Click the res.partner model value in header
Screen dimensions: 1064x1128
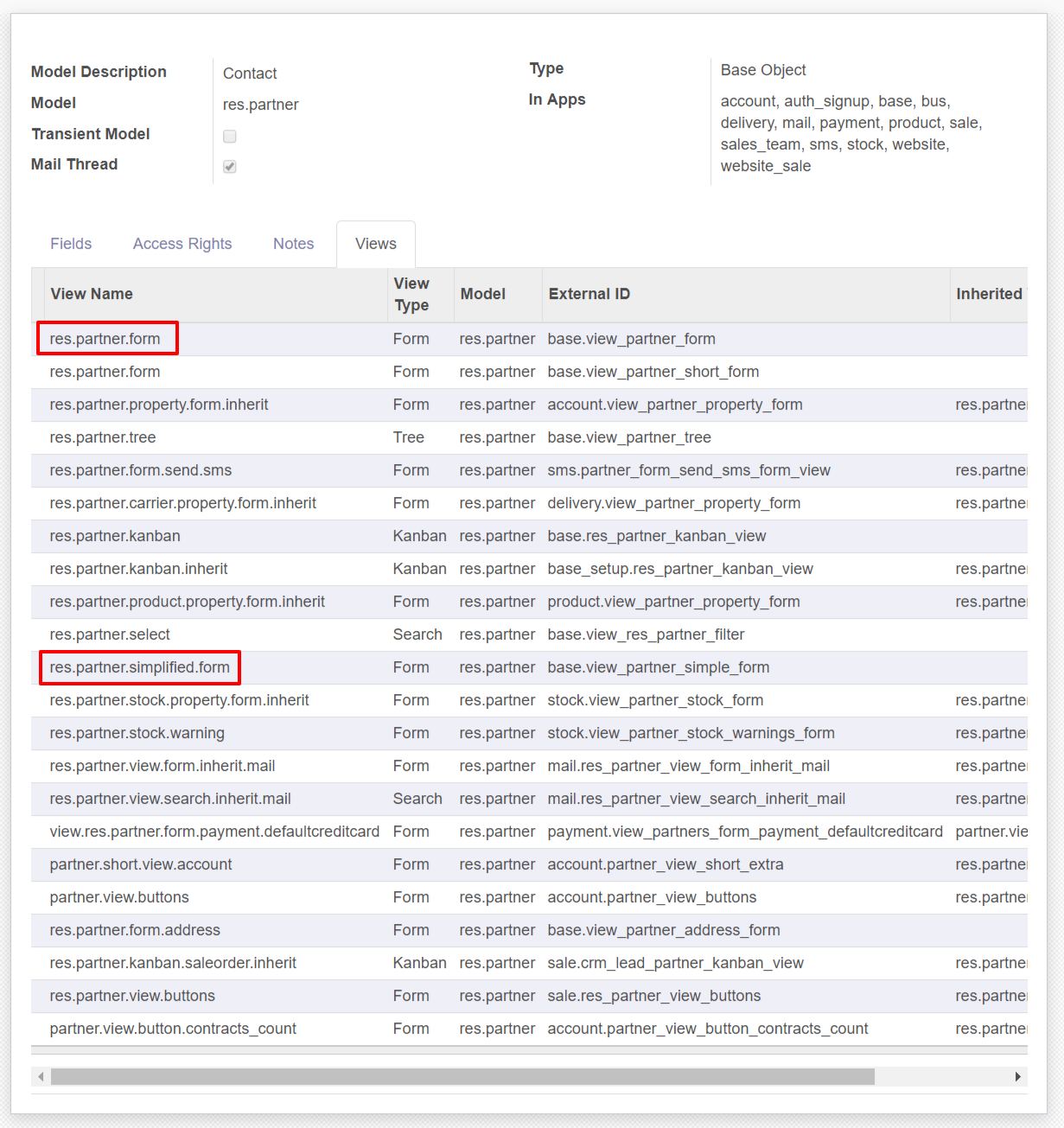tap(260, 105)
